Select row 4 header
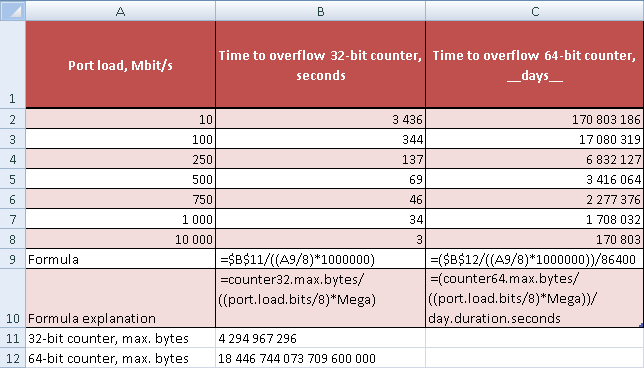Viewport: 644px width, 368px height. 13,159
